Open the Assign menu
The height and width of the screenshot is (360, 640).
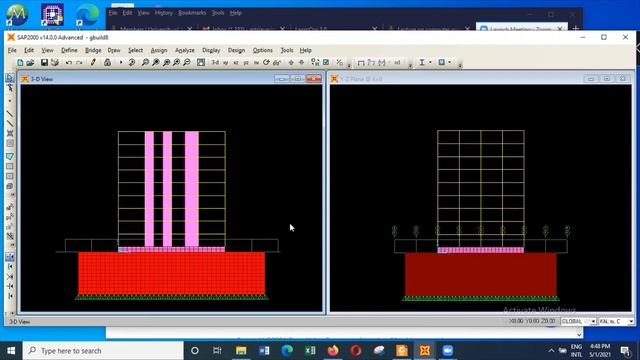pyautogui.click(x=159, y=50)
